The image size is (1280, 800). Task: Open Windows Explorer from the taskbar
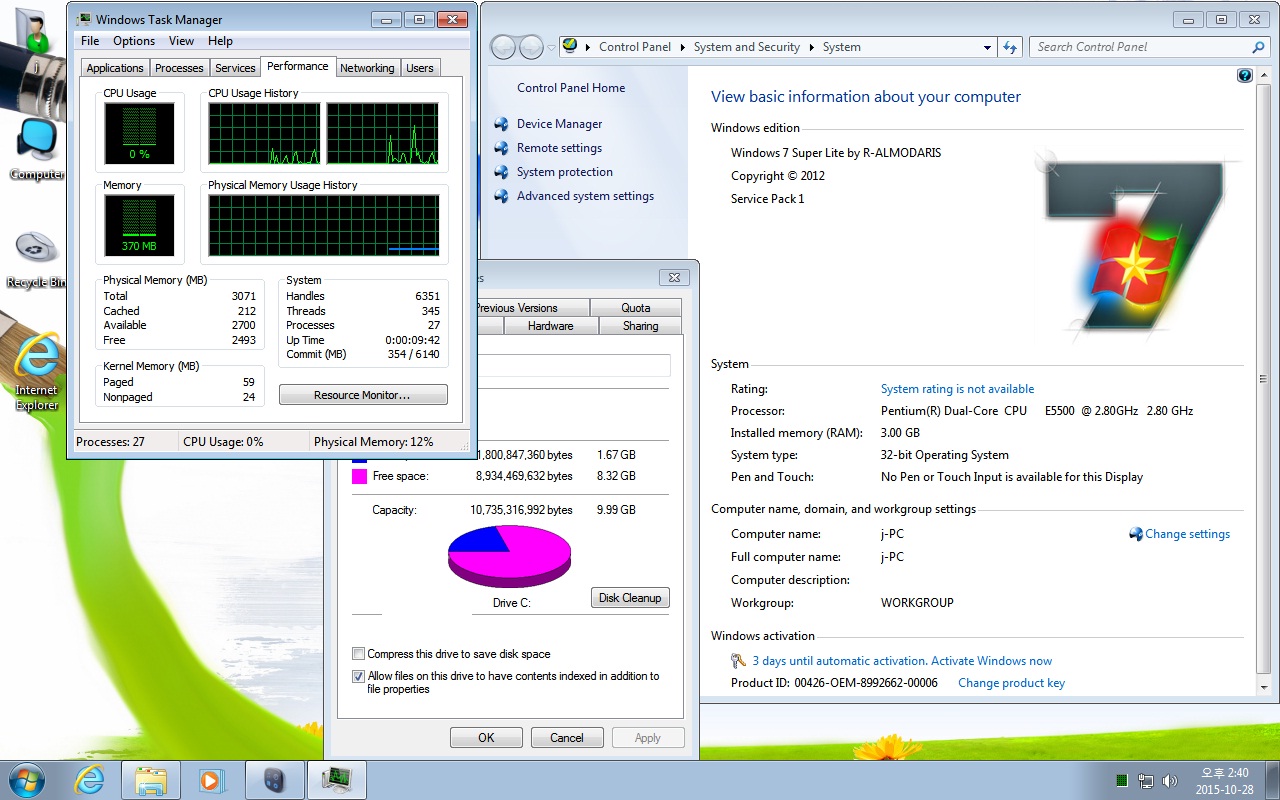150,780
